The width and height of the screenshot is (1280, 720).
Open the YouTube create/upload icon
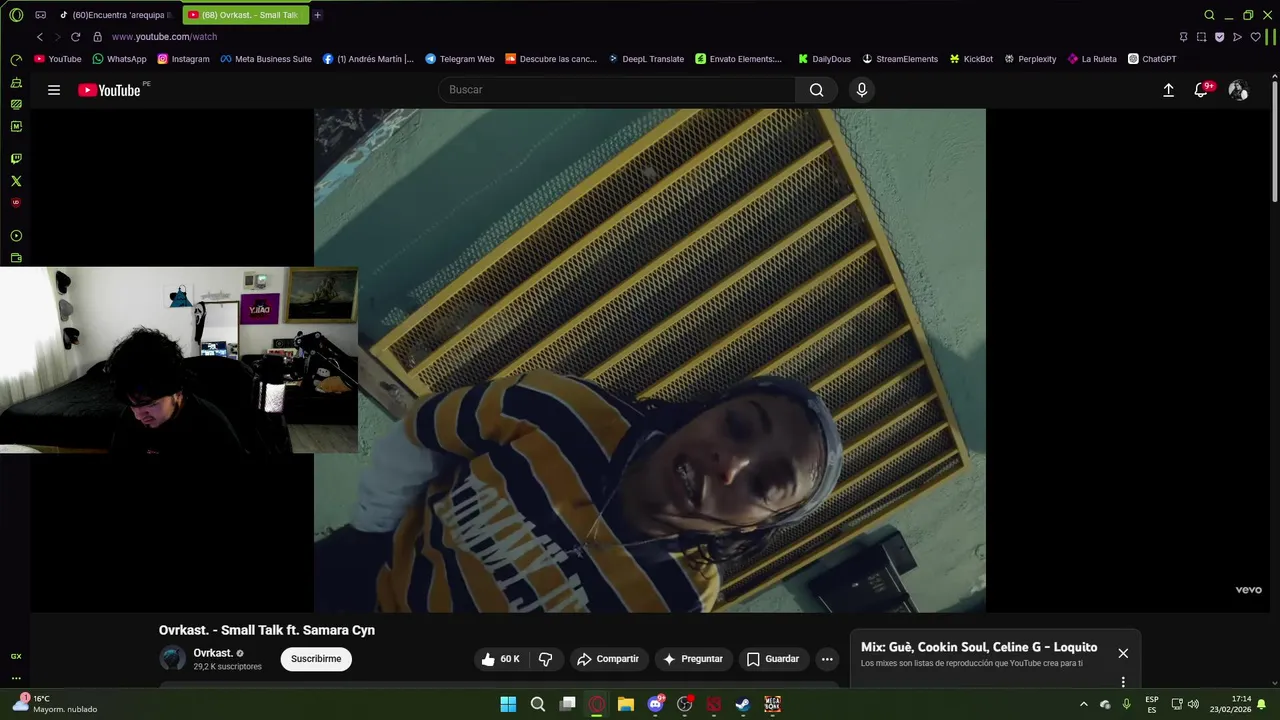point(1168,90)
